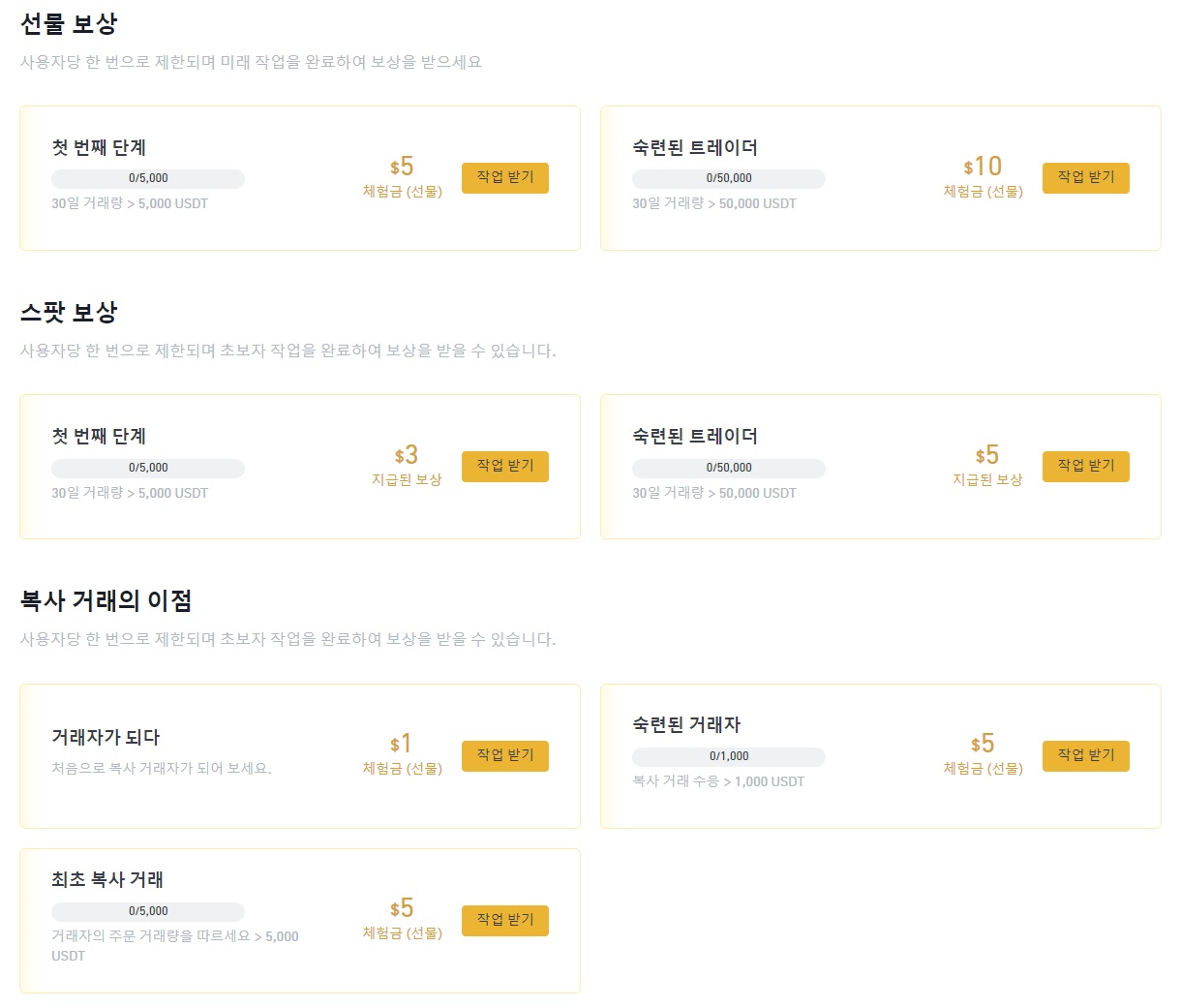Image resolution: width=1180 pixels, height=1008 pixels.
Task: Select the 0/5,000 progress bar under 선물 보상
Action: (148, 179)
